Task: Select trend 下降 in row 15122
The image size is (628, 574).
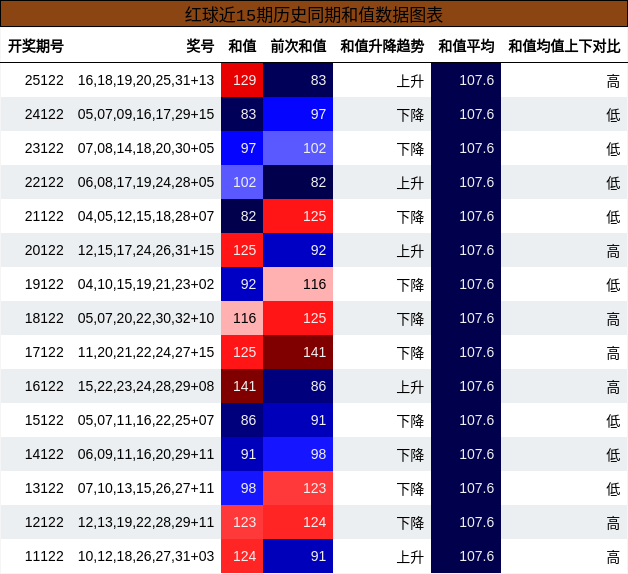Action: coord(410,422)
